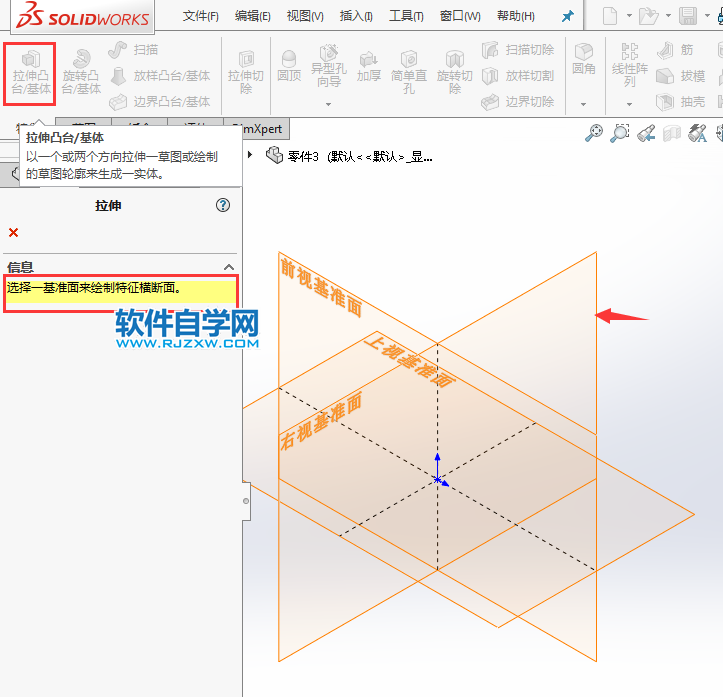Open the 工具(T) menu
Viewport: 723px width, 697px height.
click(406, 16)
